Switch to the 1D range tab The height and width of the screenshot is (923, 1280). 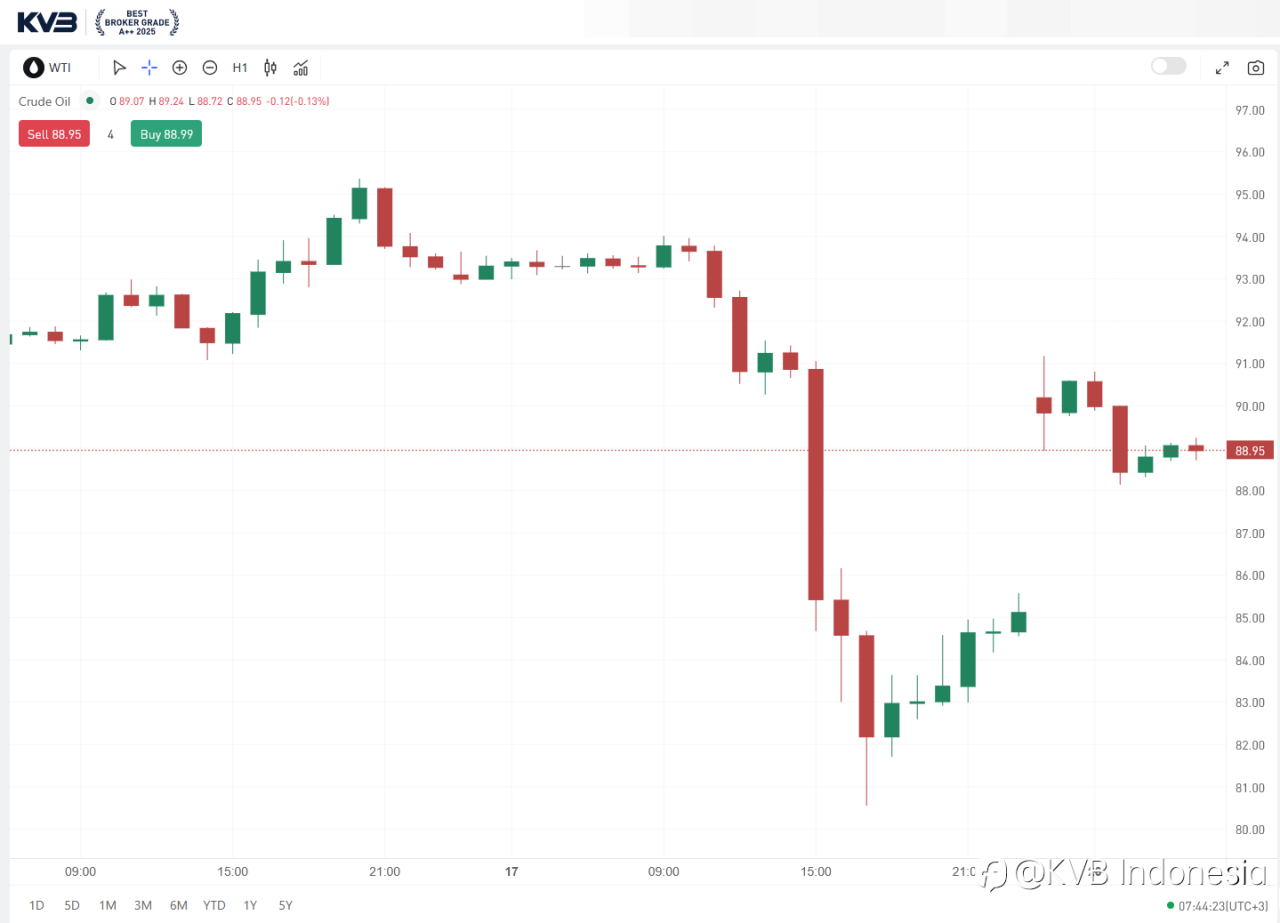click(37, 905)
